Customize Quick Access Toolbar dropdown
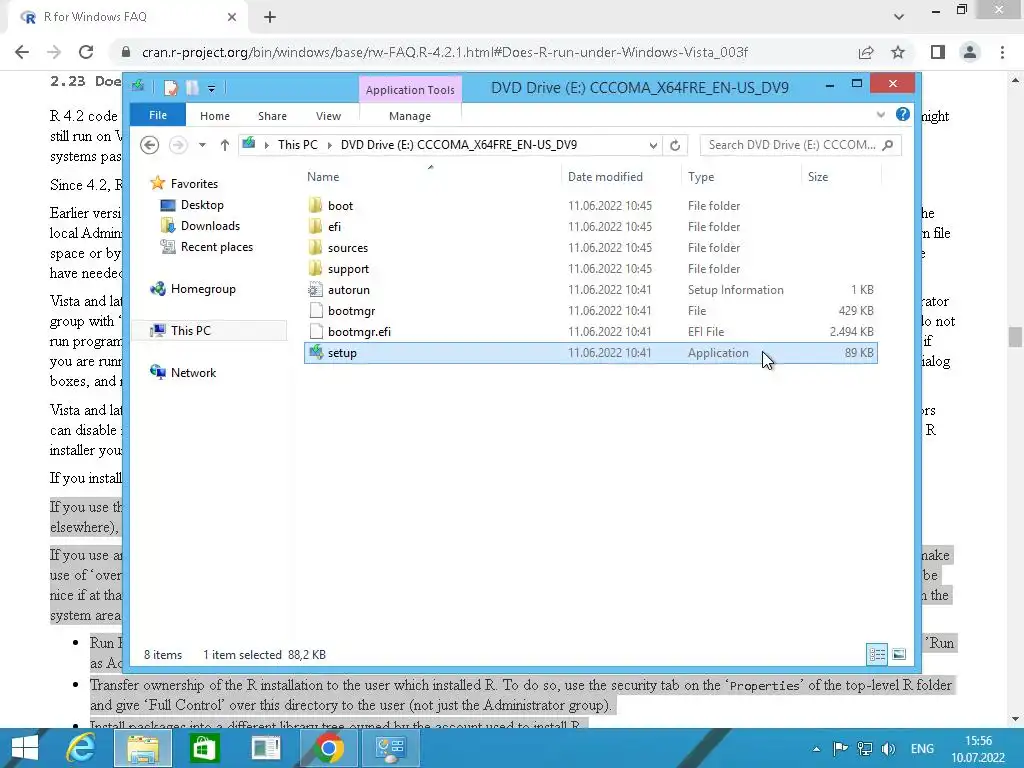1024x768 pixels. click(x=212, y=88)
